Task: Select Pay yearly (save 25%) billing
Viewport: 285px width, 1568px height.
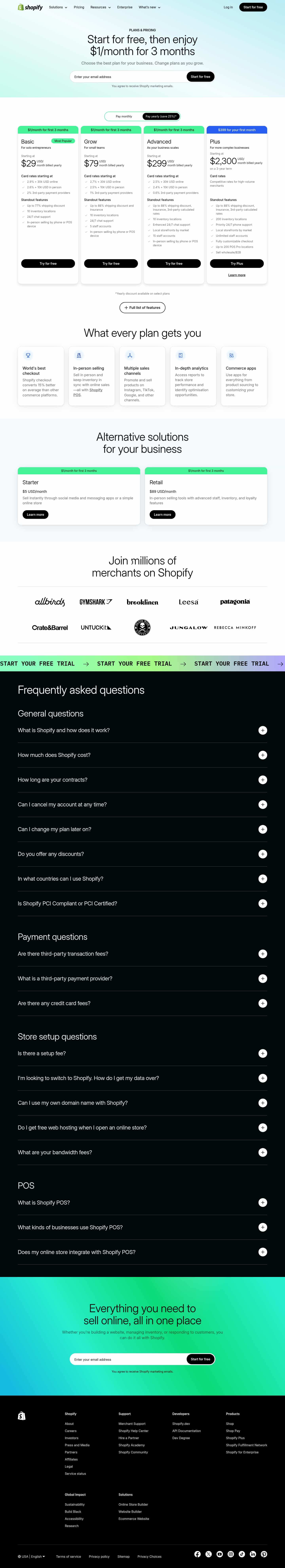Action: [x=161, y=116]
